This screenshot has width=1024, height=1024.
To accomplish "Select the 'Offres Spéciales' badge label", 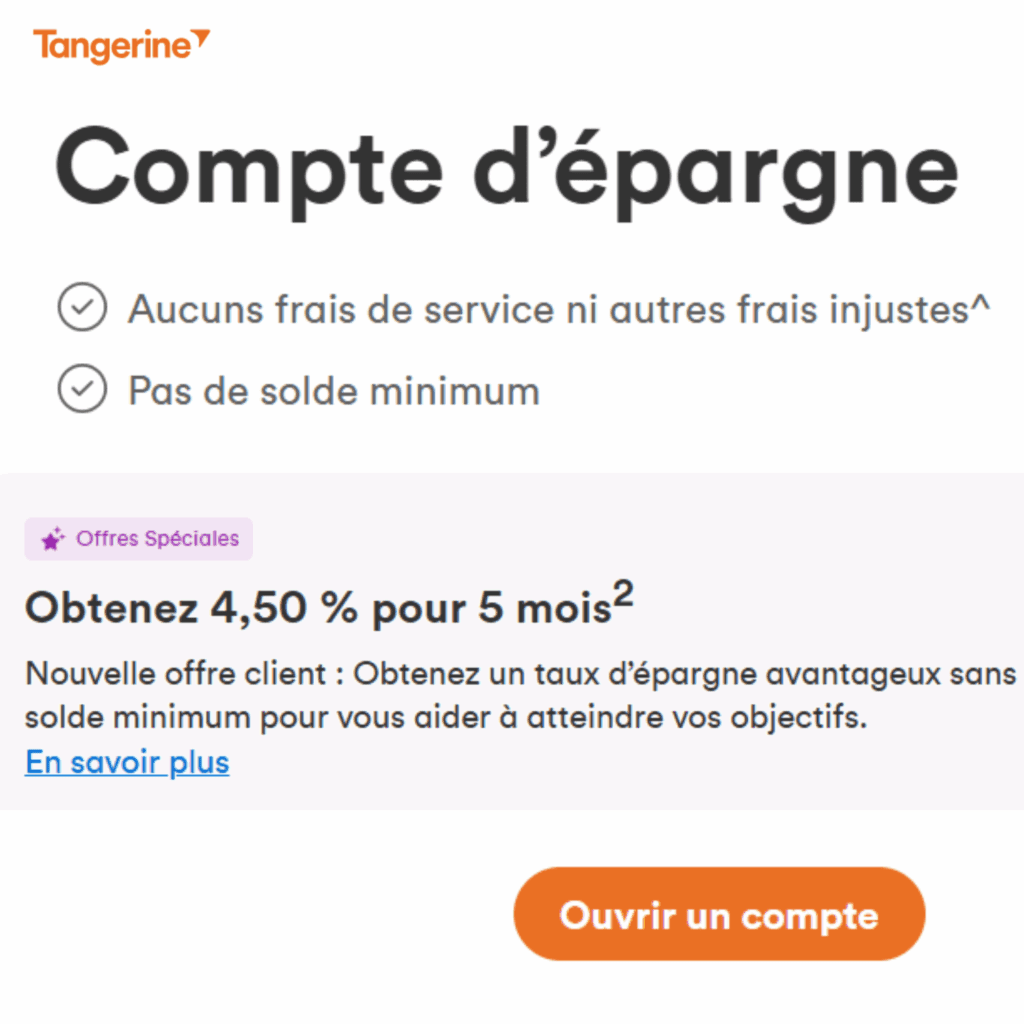I will tap(157, 539).
